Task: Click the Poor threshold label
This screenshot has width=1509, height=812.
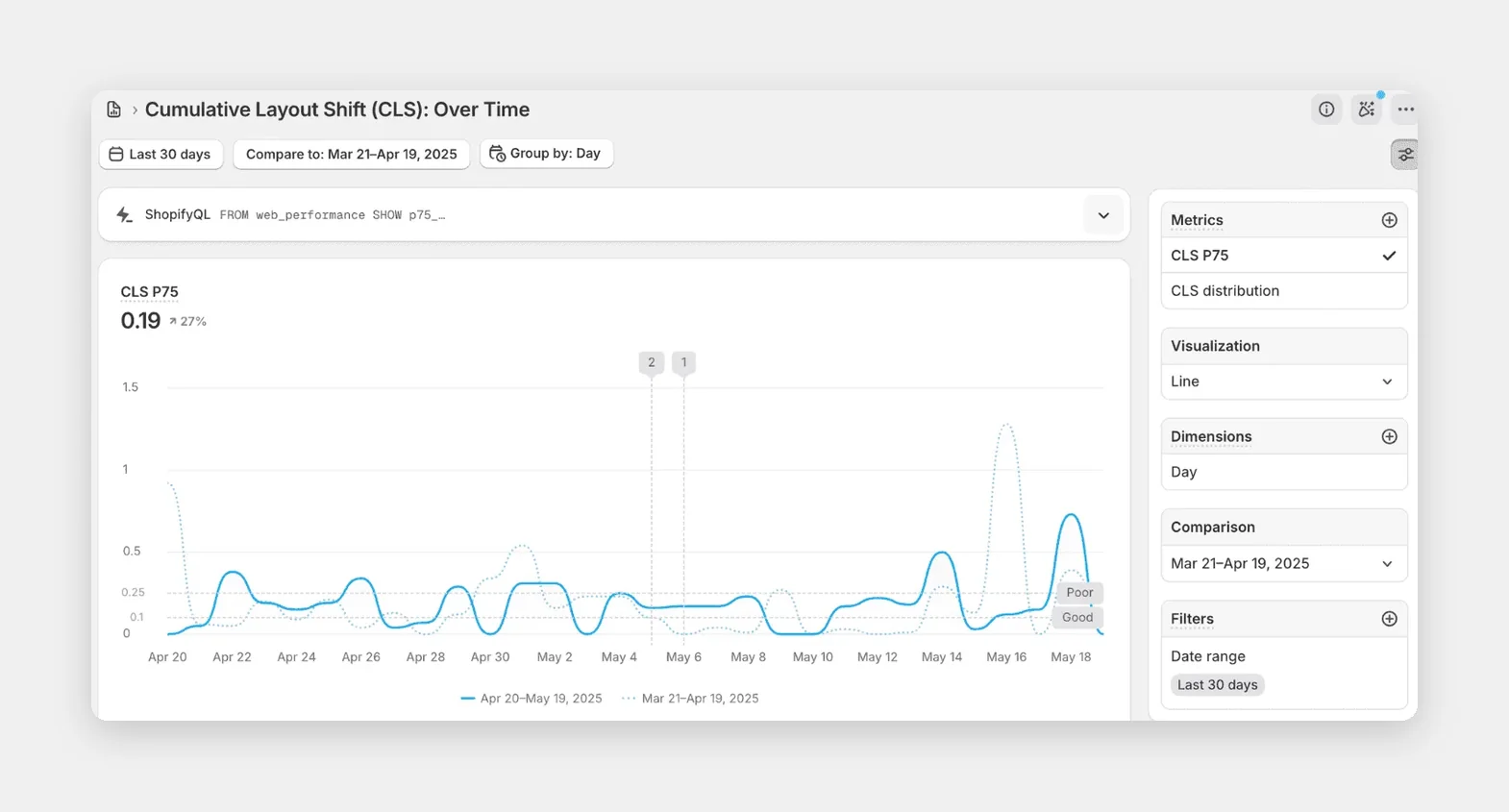Action: 1079,593
